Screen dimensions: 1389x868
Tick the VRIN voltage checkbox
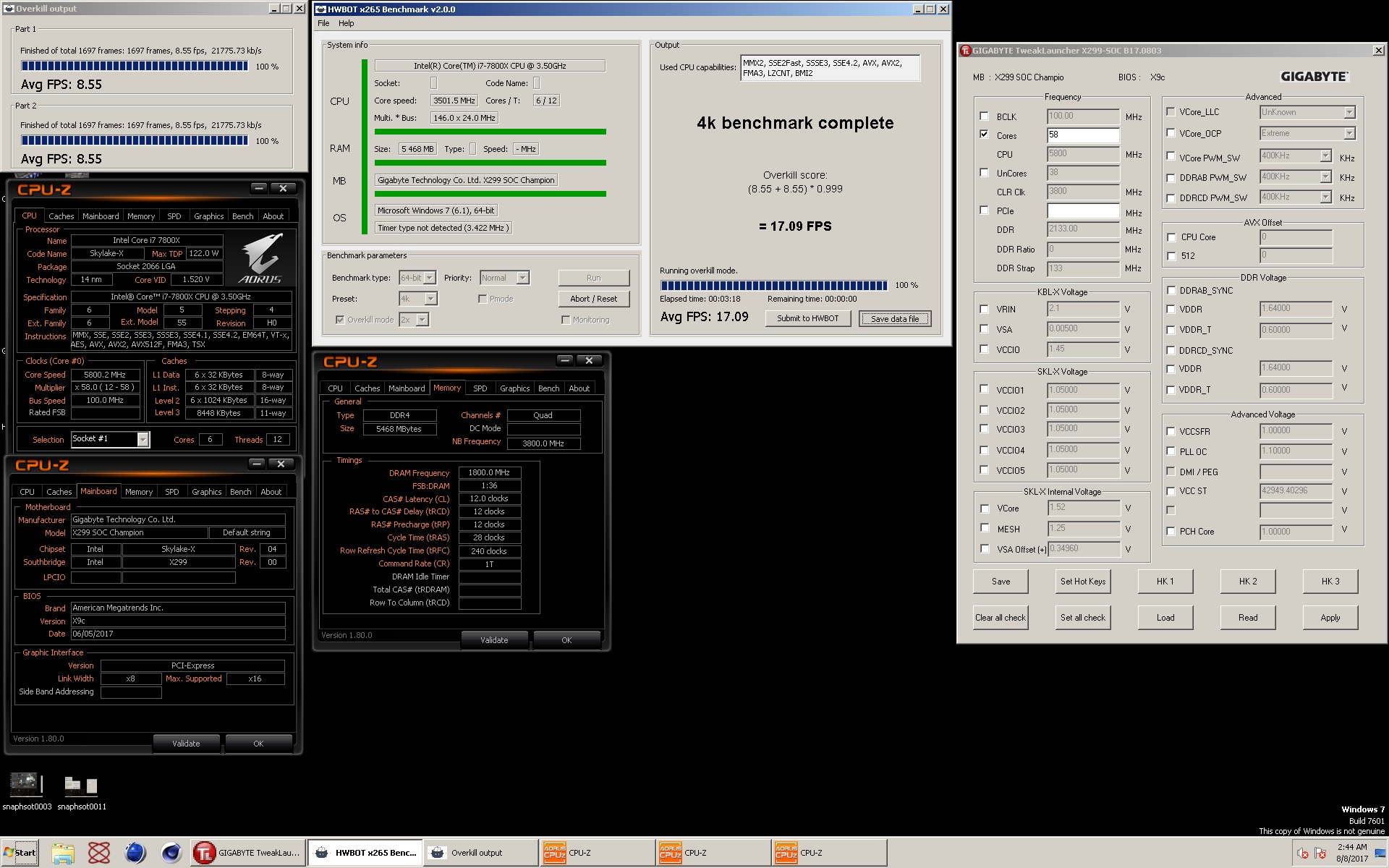[x=984, y=309]
